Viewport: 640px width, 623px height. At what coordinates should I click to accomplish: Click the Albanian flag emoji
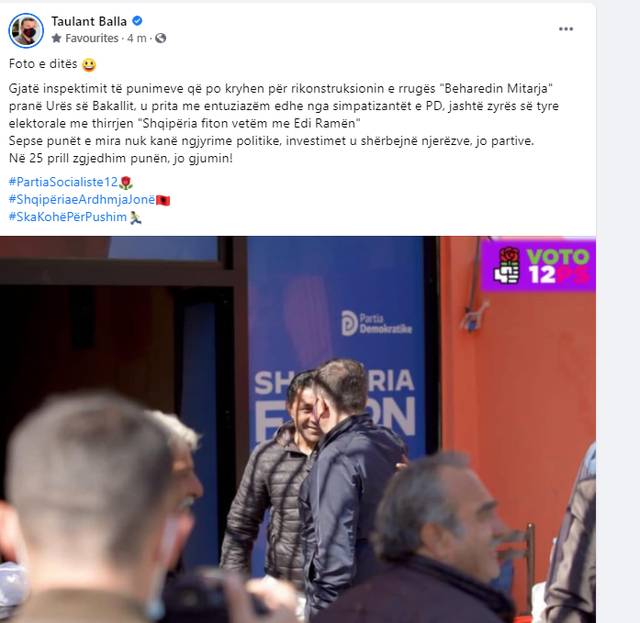point(163,200)
